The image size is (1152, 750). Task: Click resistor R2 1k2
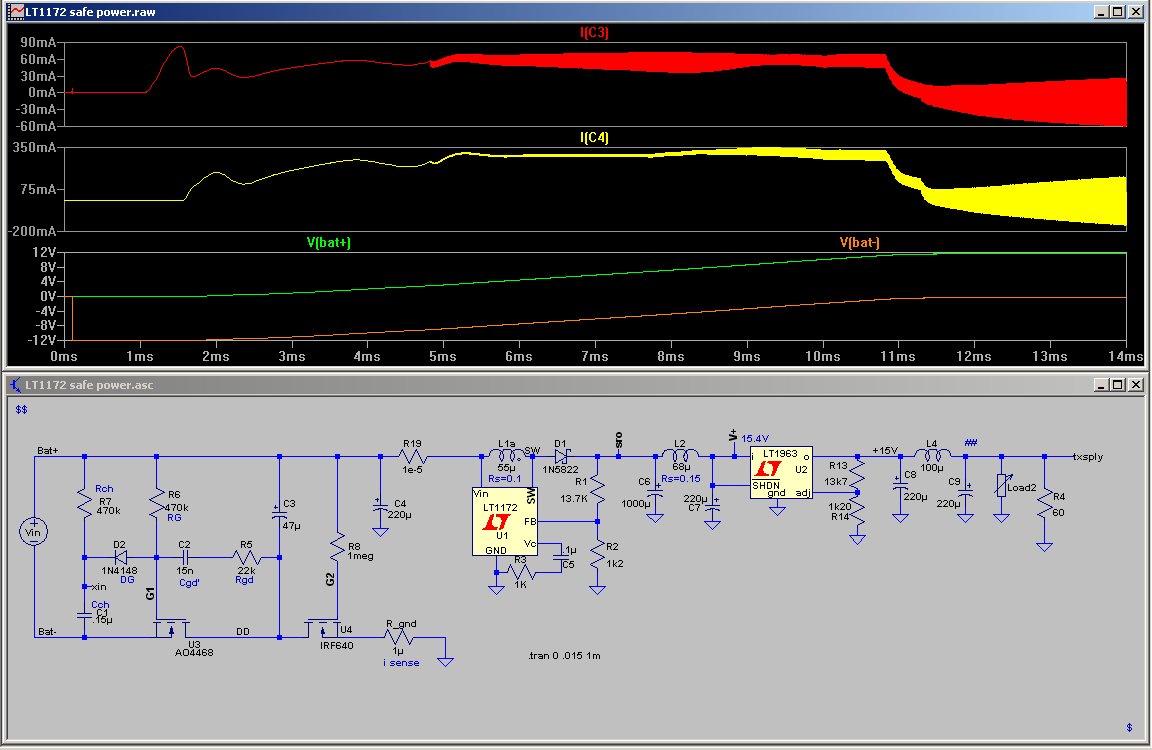click(x=597, y=556)
